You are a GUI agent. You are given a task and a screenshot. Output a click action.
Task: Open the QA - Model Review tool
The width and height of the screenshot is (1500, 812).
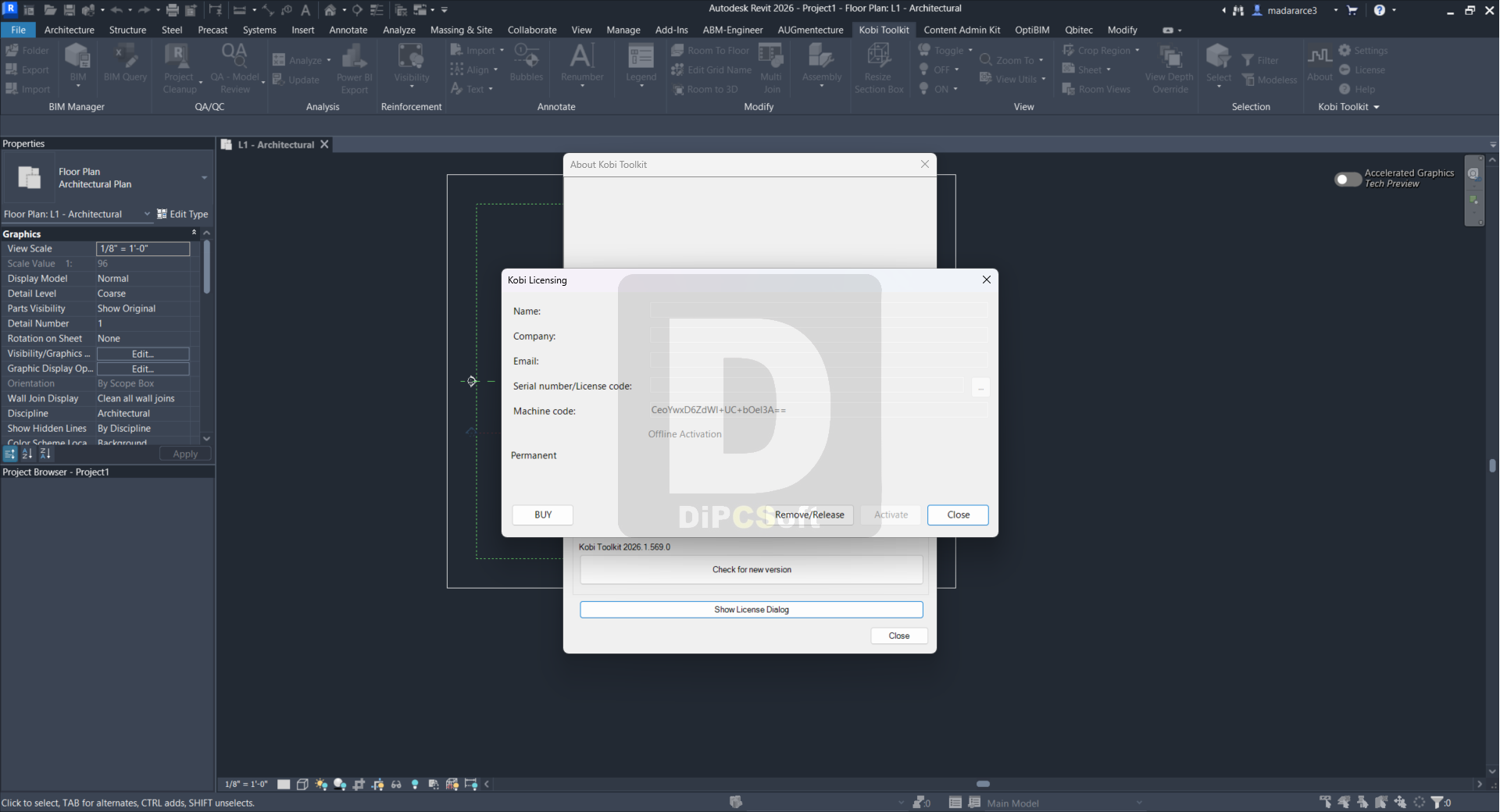coord(234,69)
